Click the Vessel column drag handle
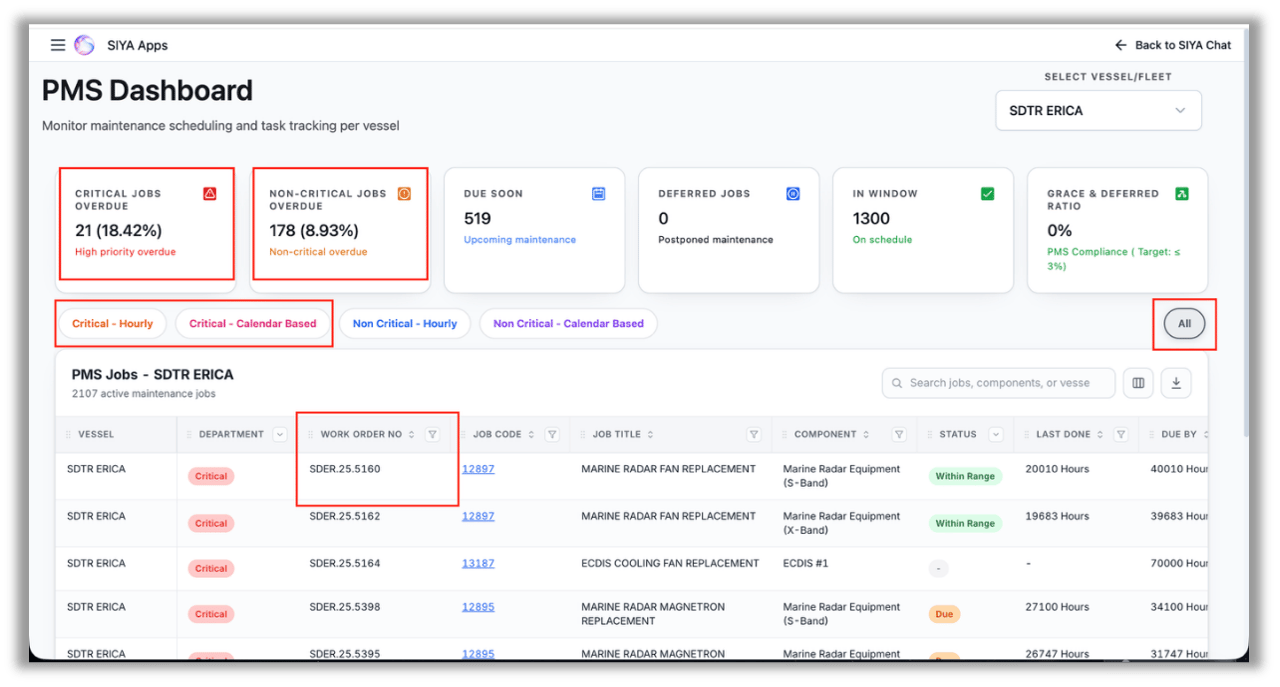Viewport: 1280px width, 687px height. [69, 434]
